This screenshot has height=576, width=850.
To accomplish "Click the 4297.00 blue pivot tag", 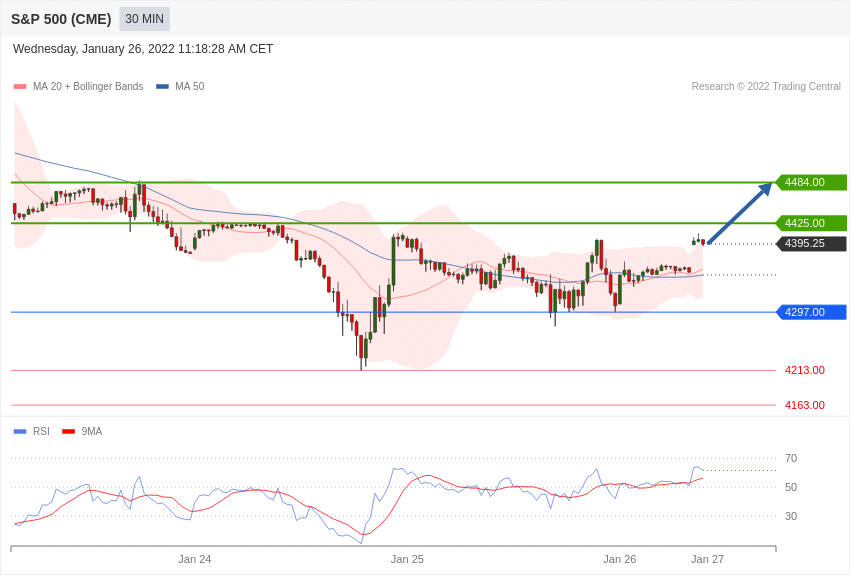I will click(812, 312).
